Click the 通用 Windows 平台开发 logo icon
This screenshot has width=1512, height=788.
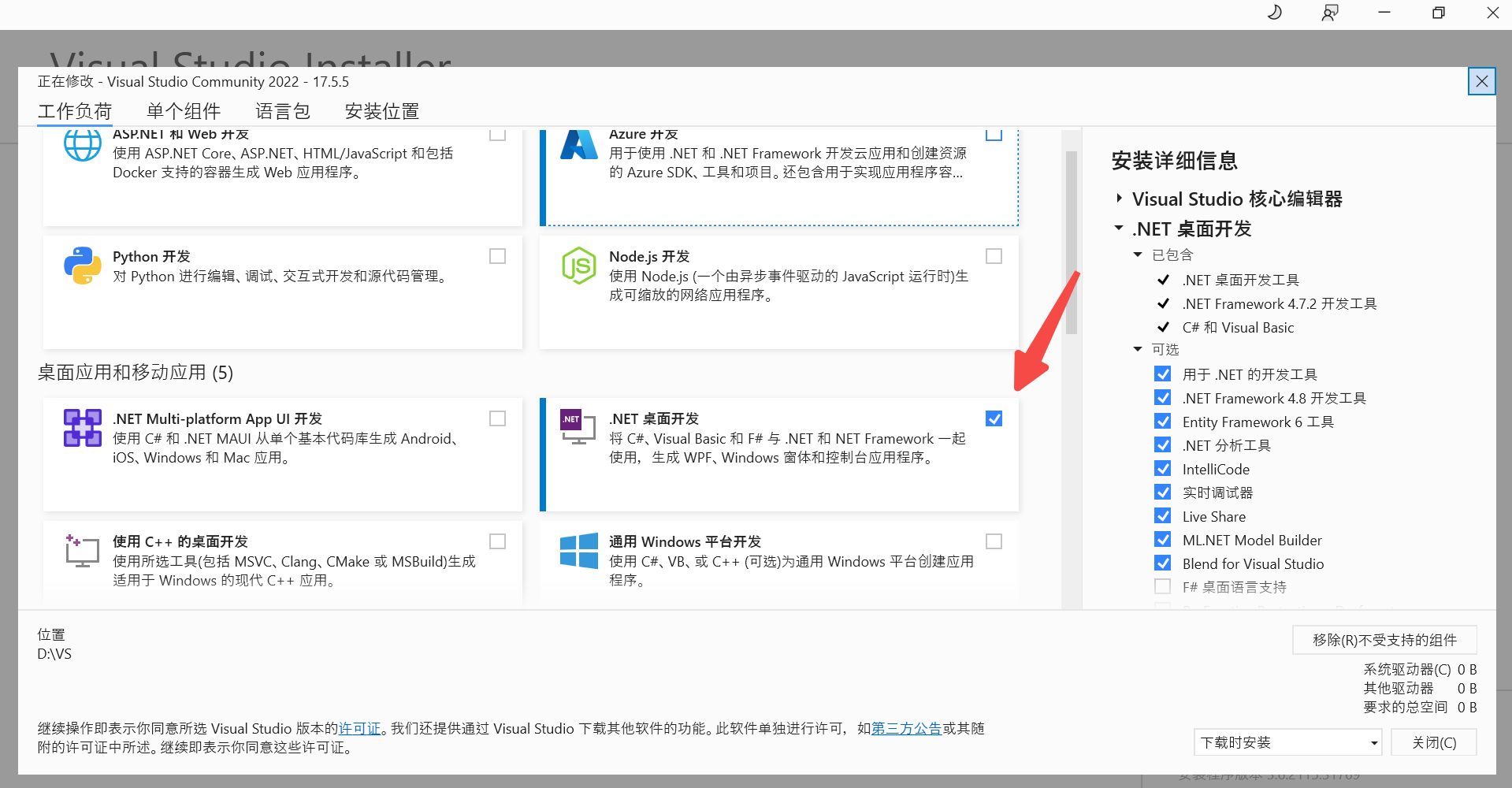tap(579, 551)
